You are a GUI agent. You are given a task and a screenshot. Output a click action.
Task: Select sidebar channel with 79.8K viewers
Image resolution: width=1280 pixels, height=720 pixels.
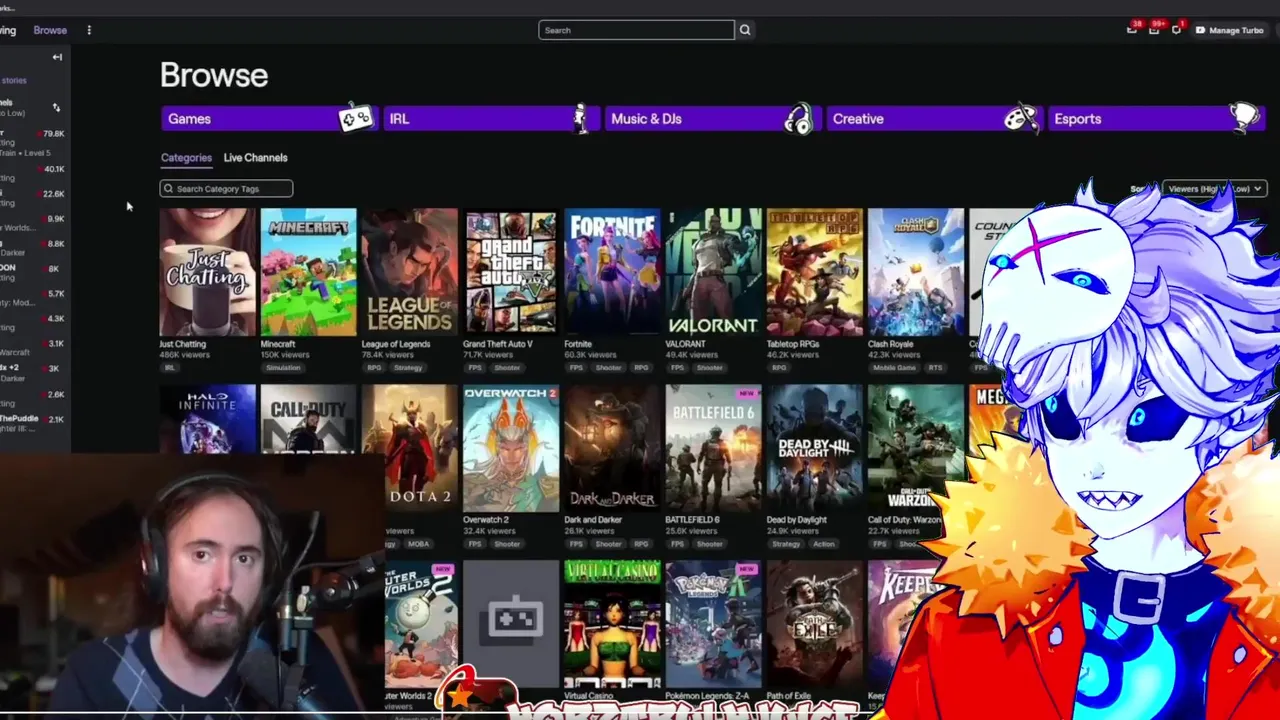pos(33,142)
